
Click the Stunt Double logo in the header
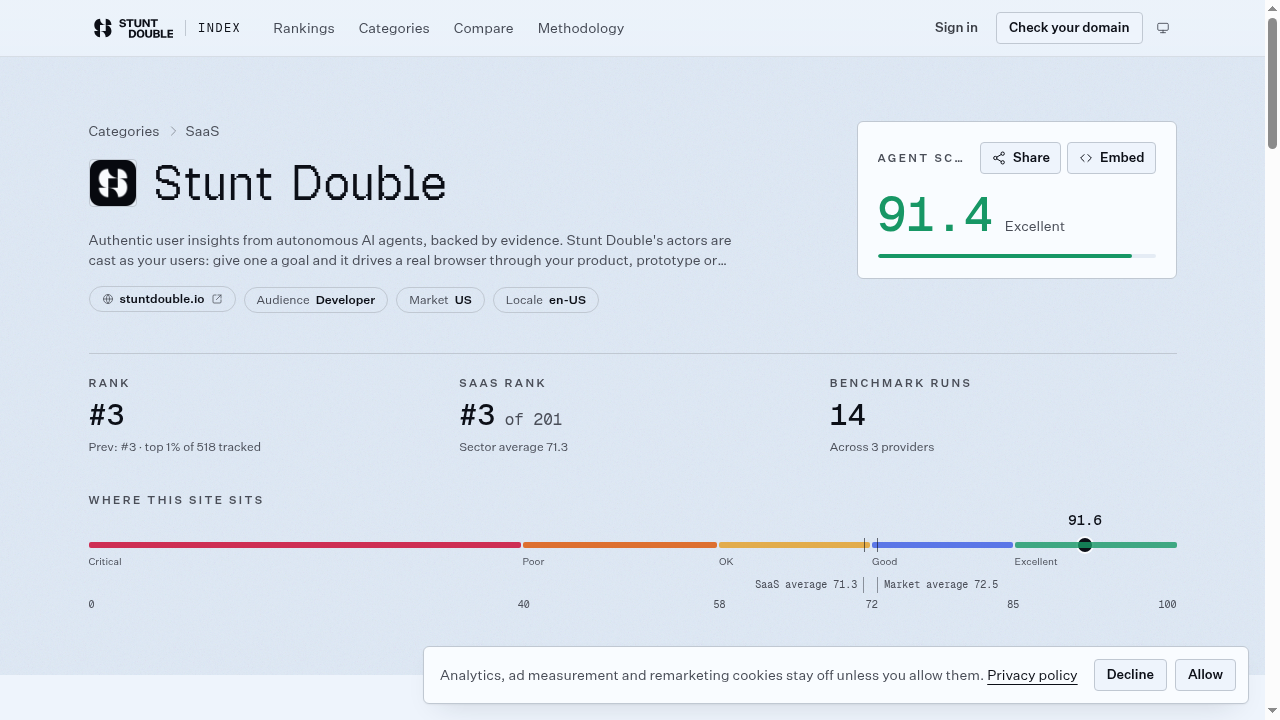132,28
